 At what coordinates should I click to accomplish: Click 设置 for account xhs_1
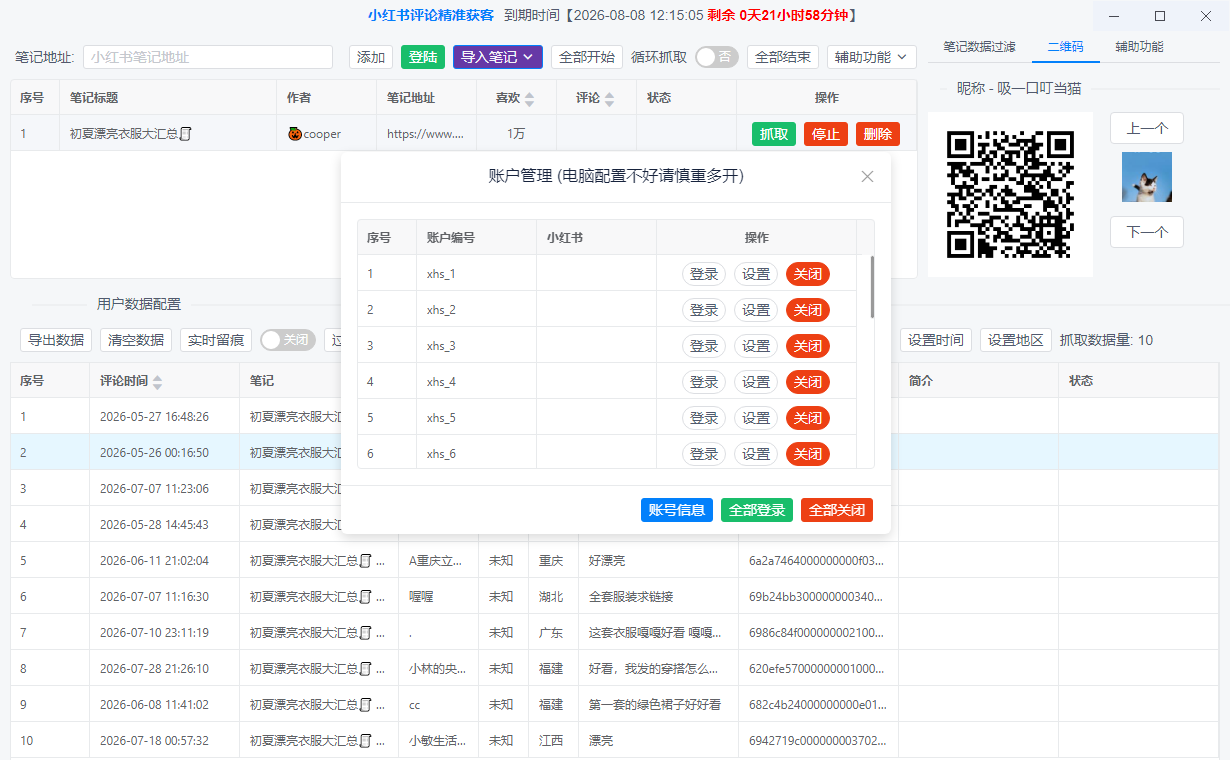[756, 274]
